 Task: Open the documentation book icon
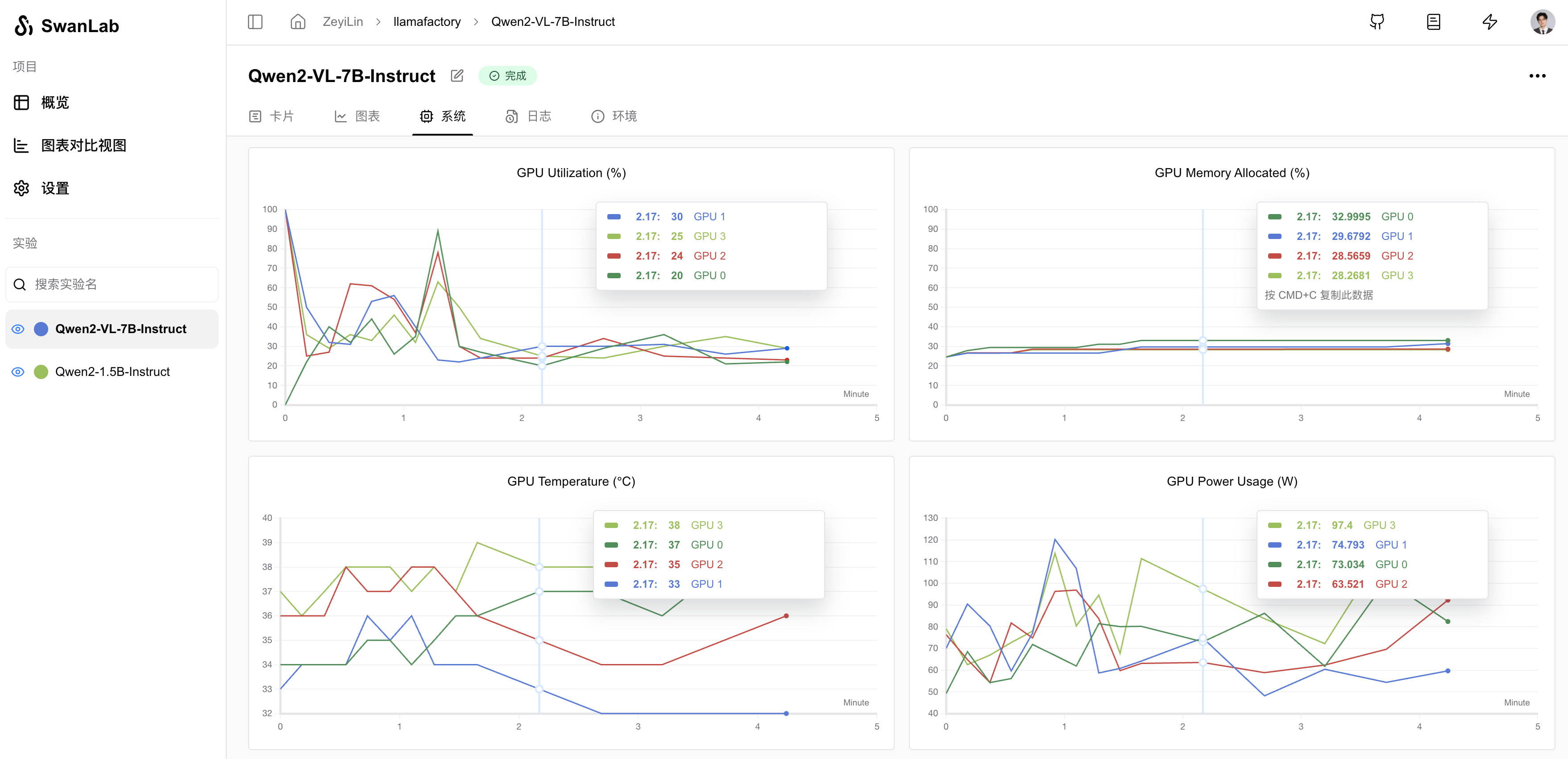tap(1433, 22)
